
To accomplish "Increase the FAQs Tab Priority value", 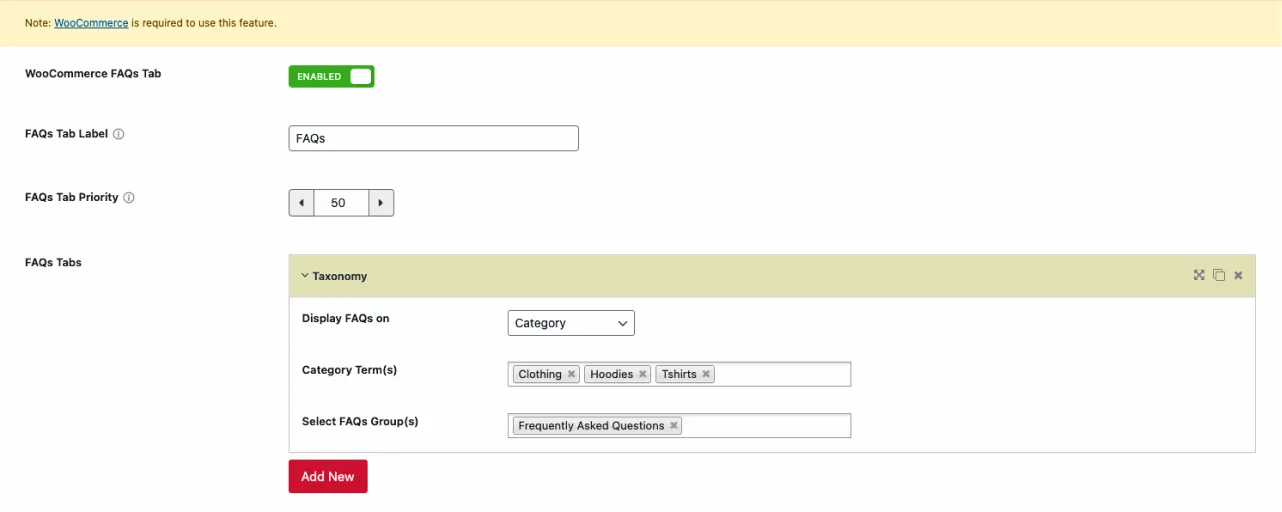I will [x=381, y=203].
